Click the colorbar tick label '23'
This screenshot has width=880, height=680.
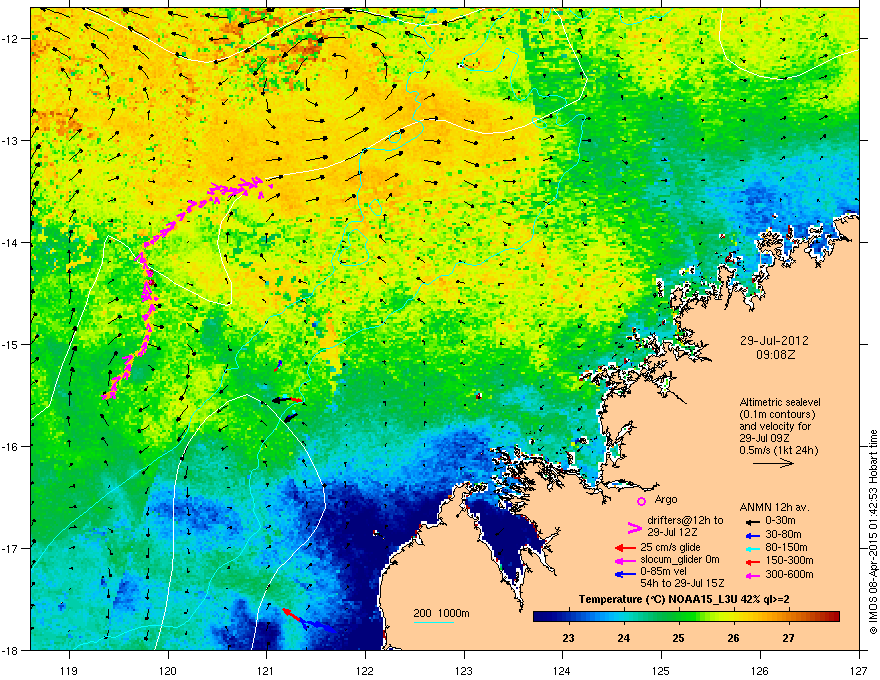568,638
